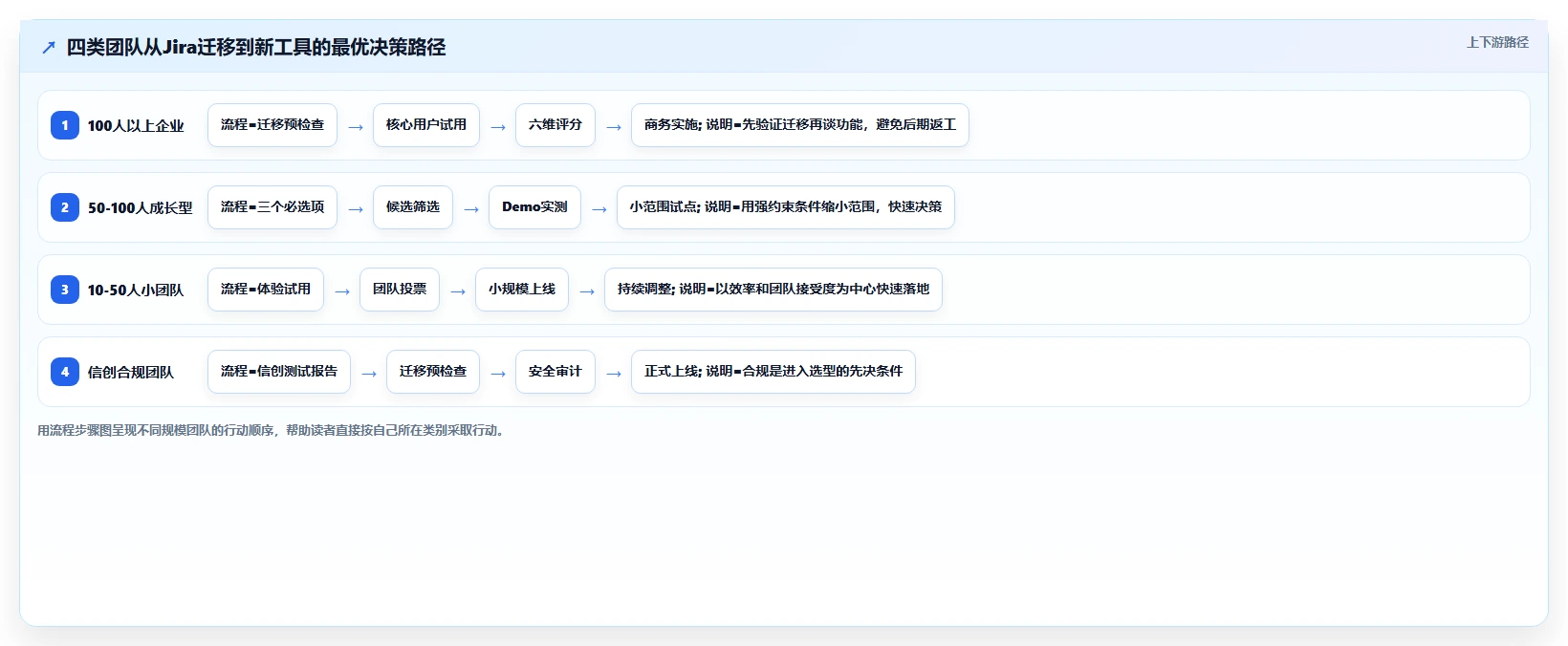This screenshot has width=1568, height=646.
Task: Click the arrow between 六维评分 and 商务实施
Action: click(614, 127)
